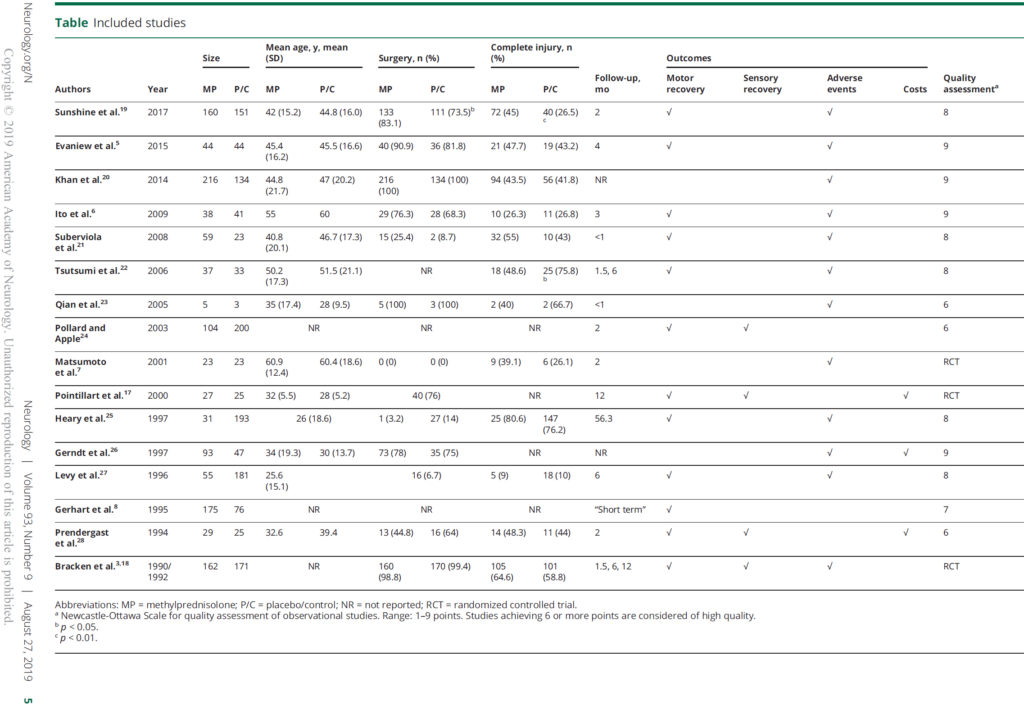Select year 2017 in Sunshine row
1024x710 pixels.
coord(157,112)
